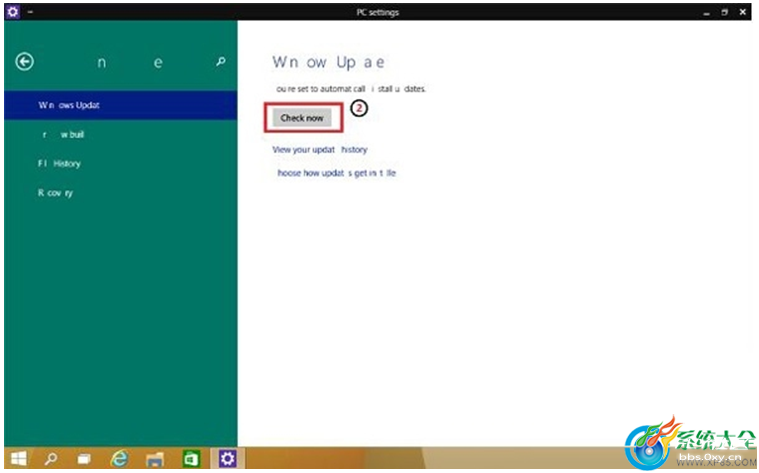759x473 pixels.
Task: Restore down the PC settings window
Action: [x=725, y=12]
